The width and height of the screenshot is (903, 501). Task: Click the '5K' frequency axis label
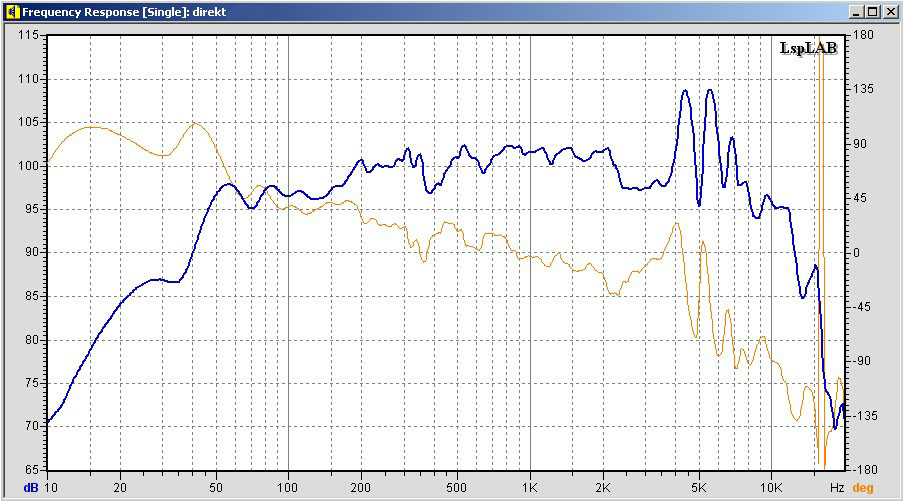pos(699,488)
